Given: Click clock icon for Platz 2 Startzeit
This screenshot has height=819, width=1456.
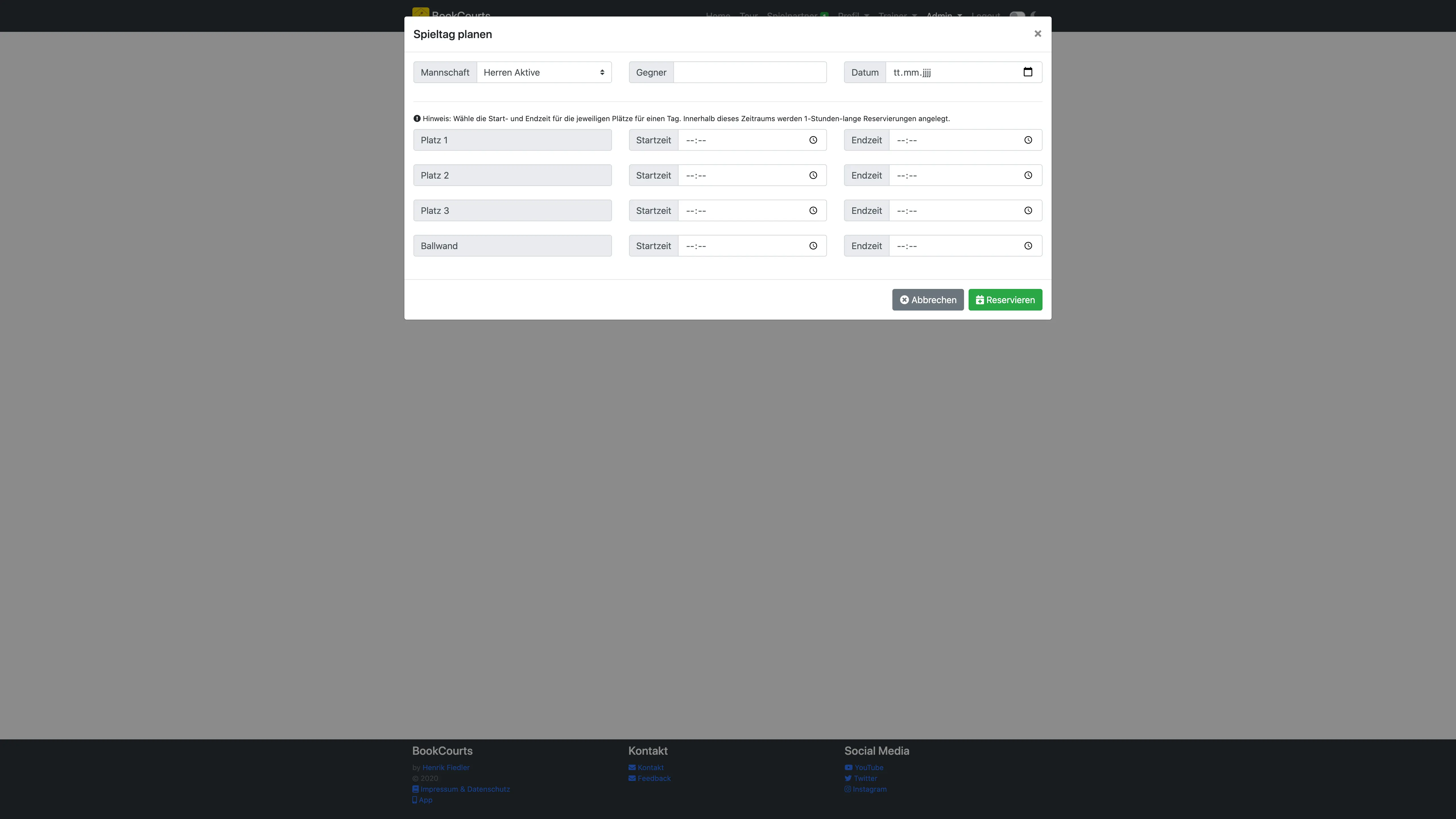Looking at the screenshot, I should pos(813,175).
